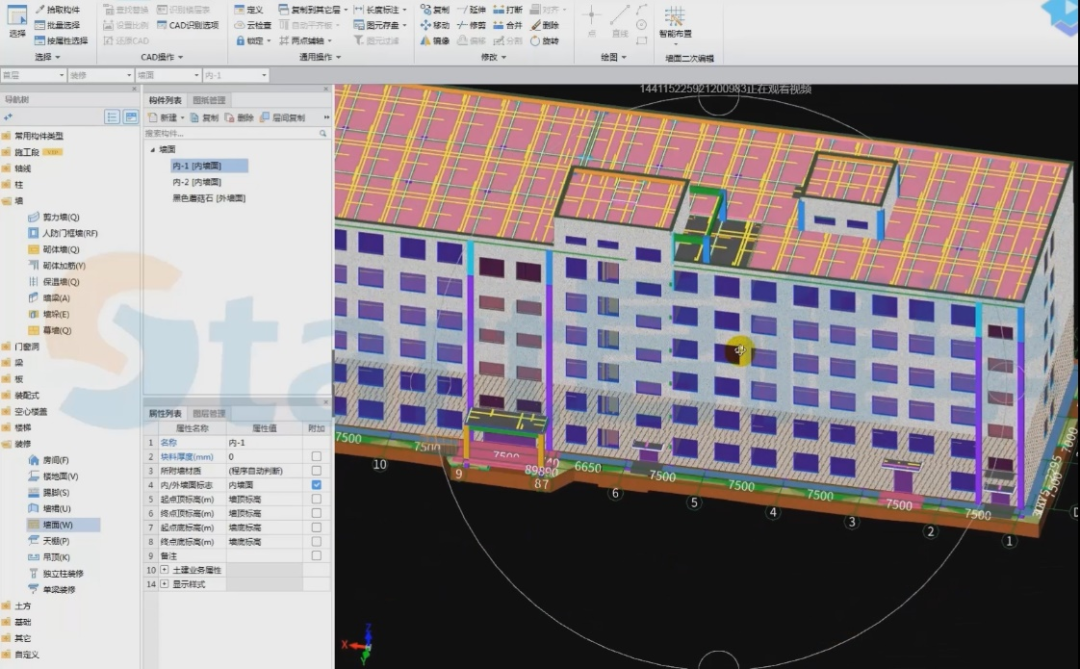Viewport: 1080px width, 669px height.
Task: Click the 复制 copy tool in the 修改 group
Action: coord(435,10)
